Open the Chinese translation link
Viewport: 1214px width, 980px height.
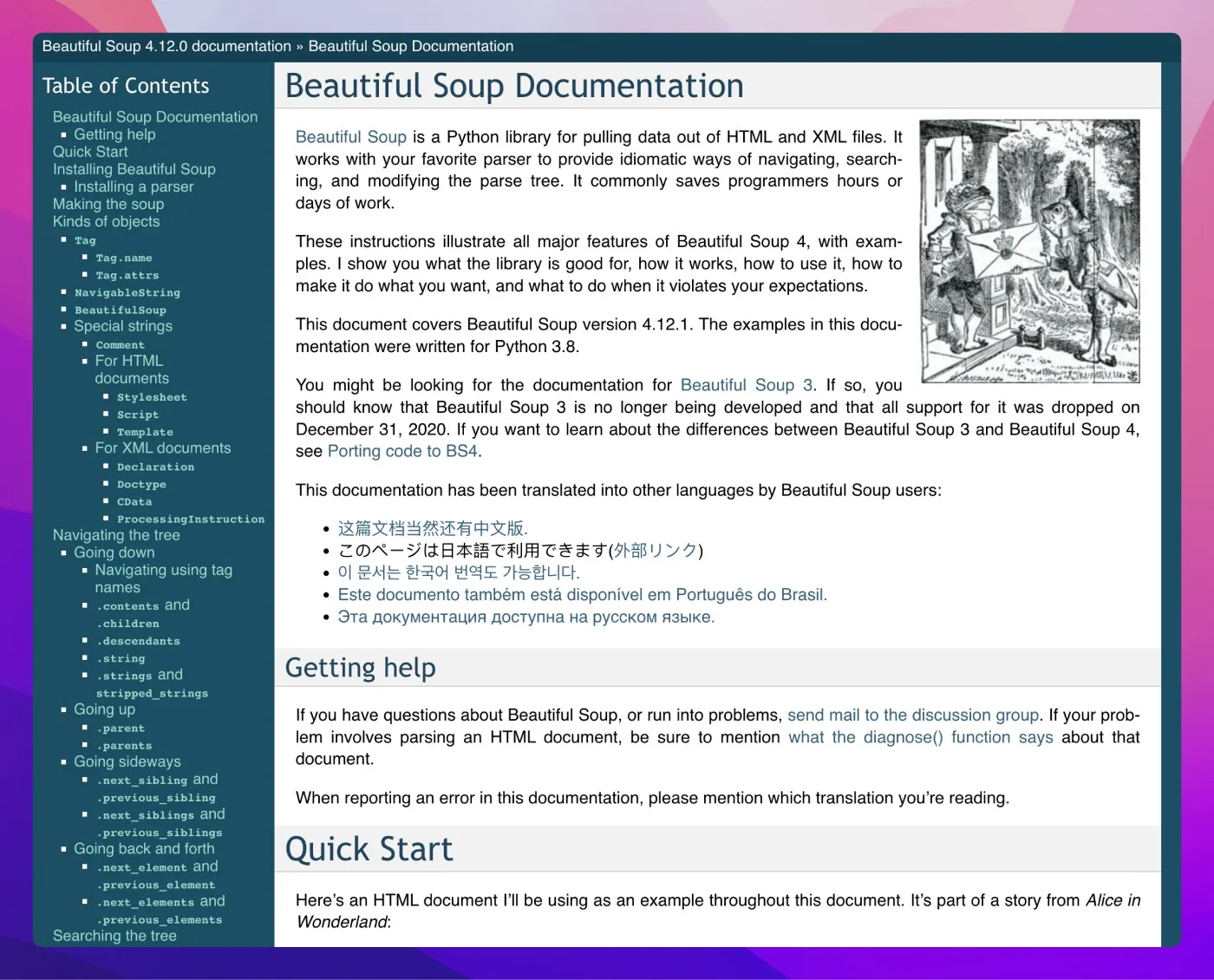click(x=433, y=528)
